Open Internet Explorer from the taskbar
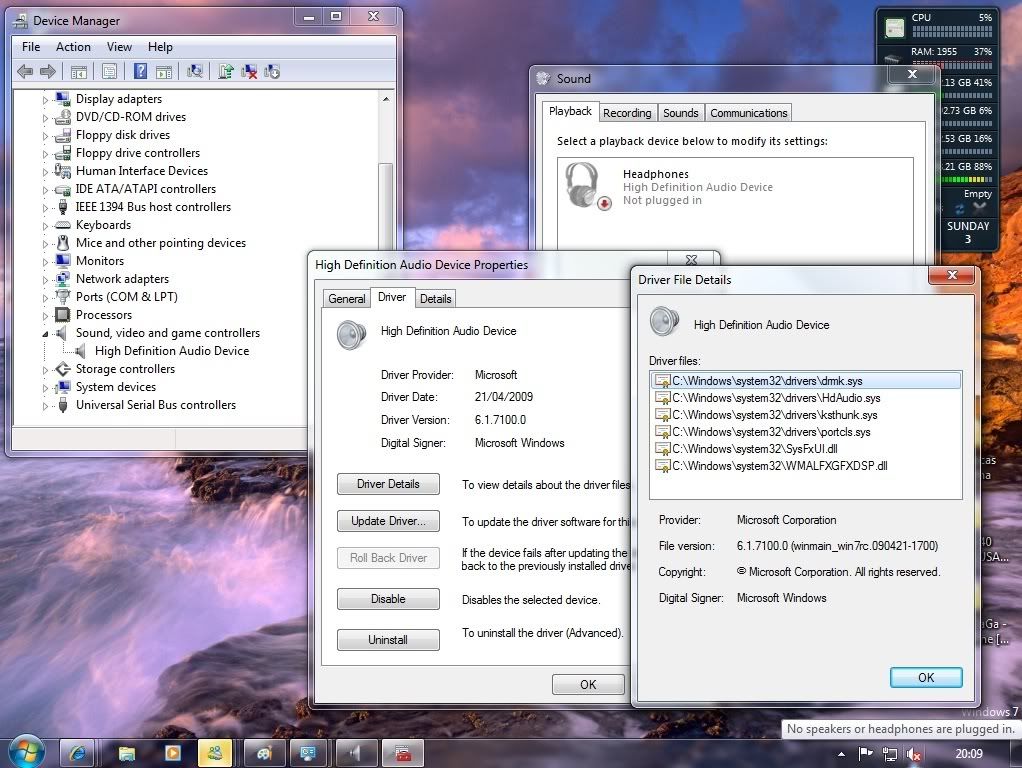The width and height of the screenshot is (1022, 768). tap(77, 752)
